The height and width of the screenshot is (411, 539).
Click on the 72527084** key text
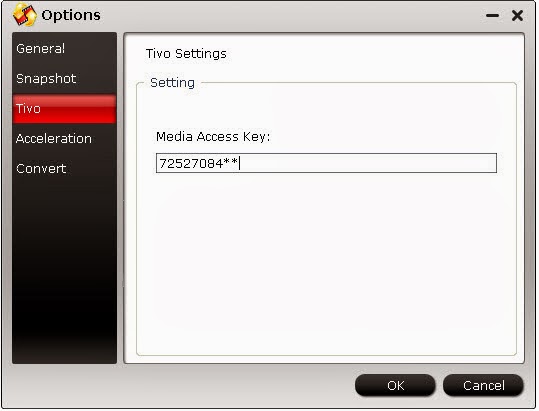[199, 164]
